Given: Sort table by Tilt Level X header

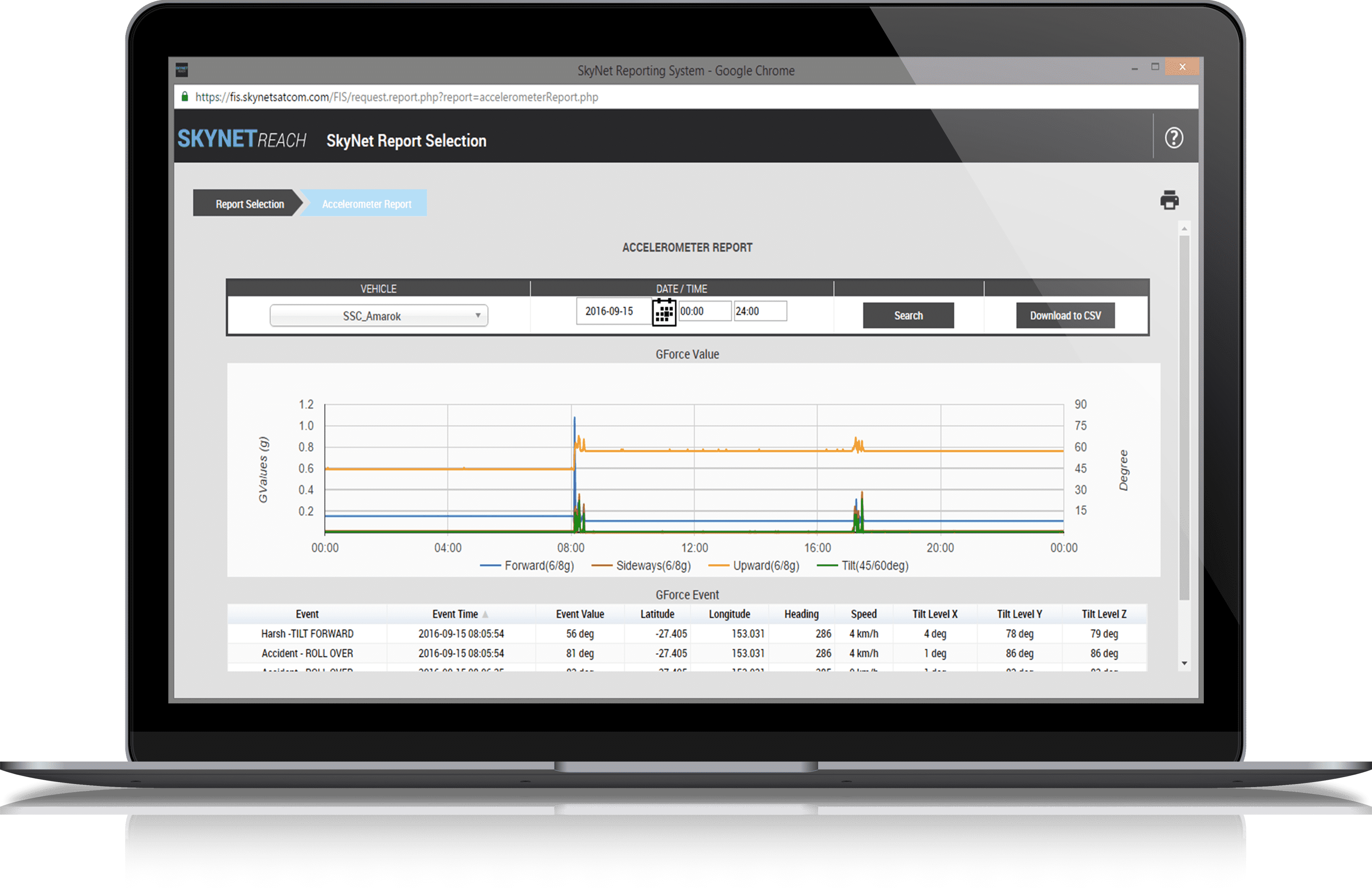Looking at the screenshot, I should [x=934, y=614].
